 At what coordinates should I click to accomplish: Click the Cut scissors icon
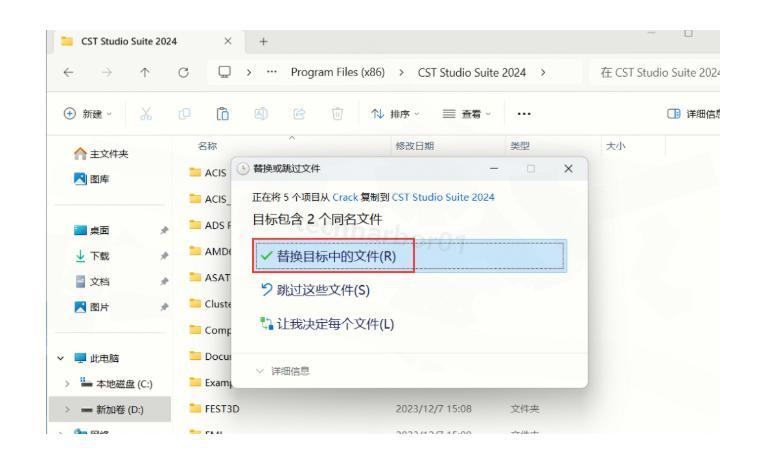click(146, 114)
